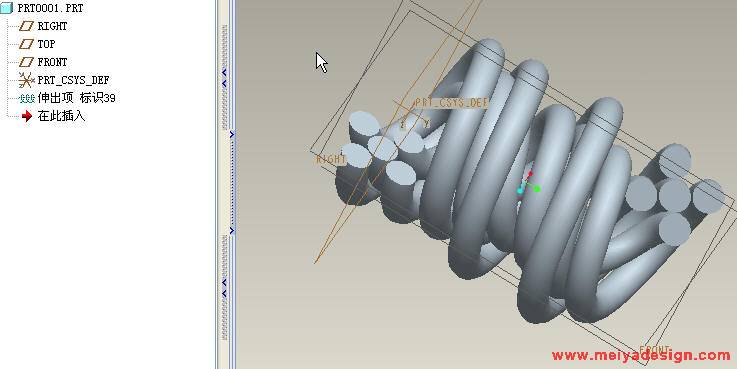Click the lower right-pointing arrow on divider
The image size is (737, 369).
coord(232,230)
